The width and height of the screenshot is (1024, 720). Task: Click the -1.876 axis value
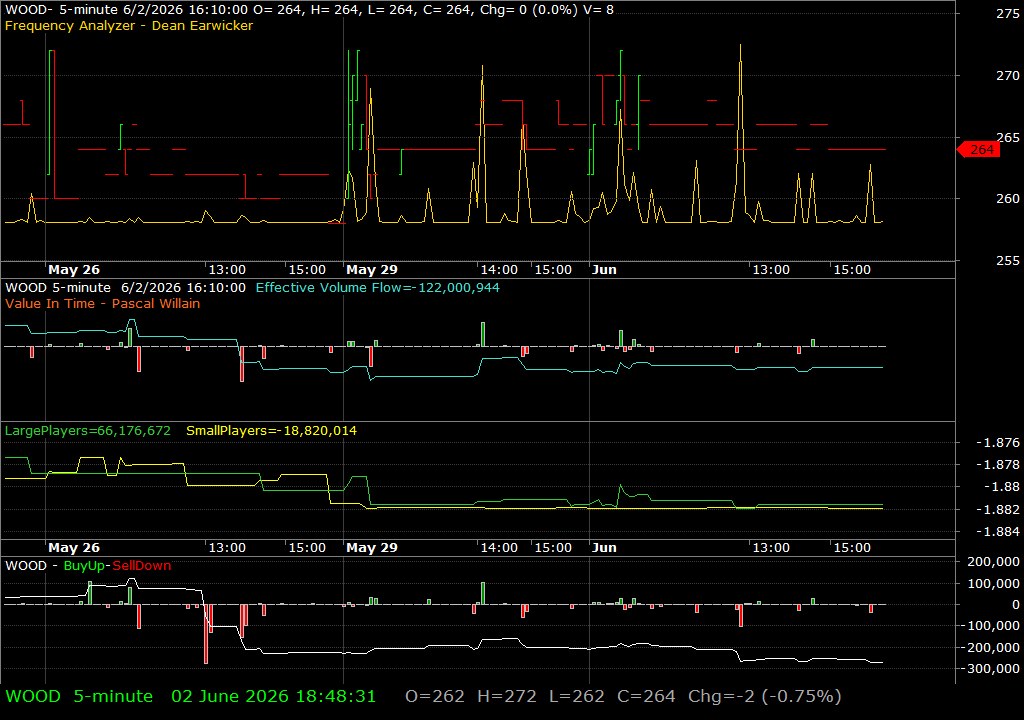point(997,443)
